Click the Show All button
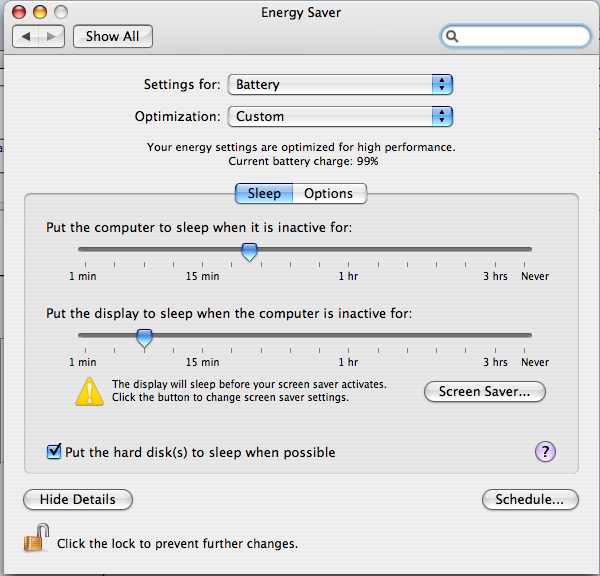Viewport: 600px width, 576px height. click(112, 36)
